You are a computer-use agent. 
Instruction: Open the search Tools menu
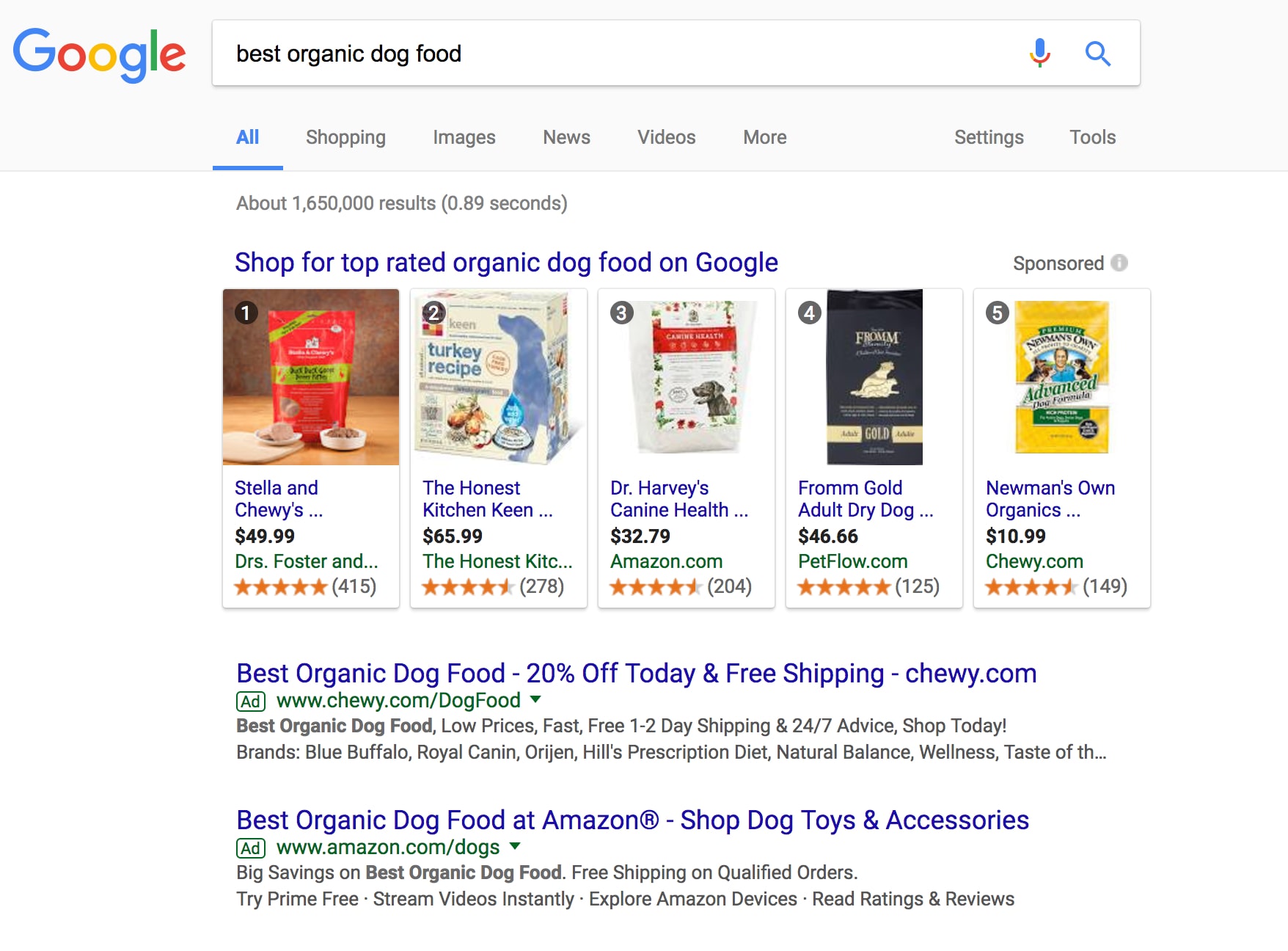pyautogui.click(x=1092, y=137)
